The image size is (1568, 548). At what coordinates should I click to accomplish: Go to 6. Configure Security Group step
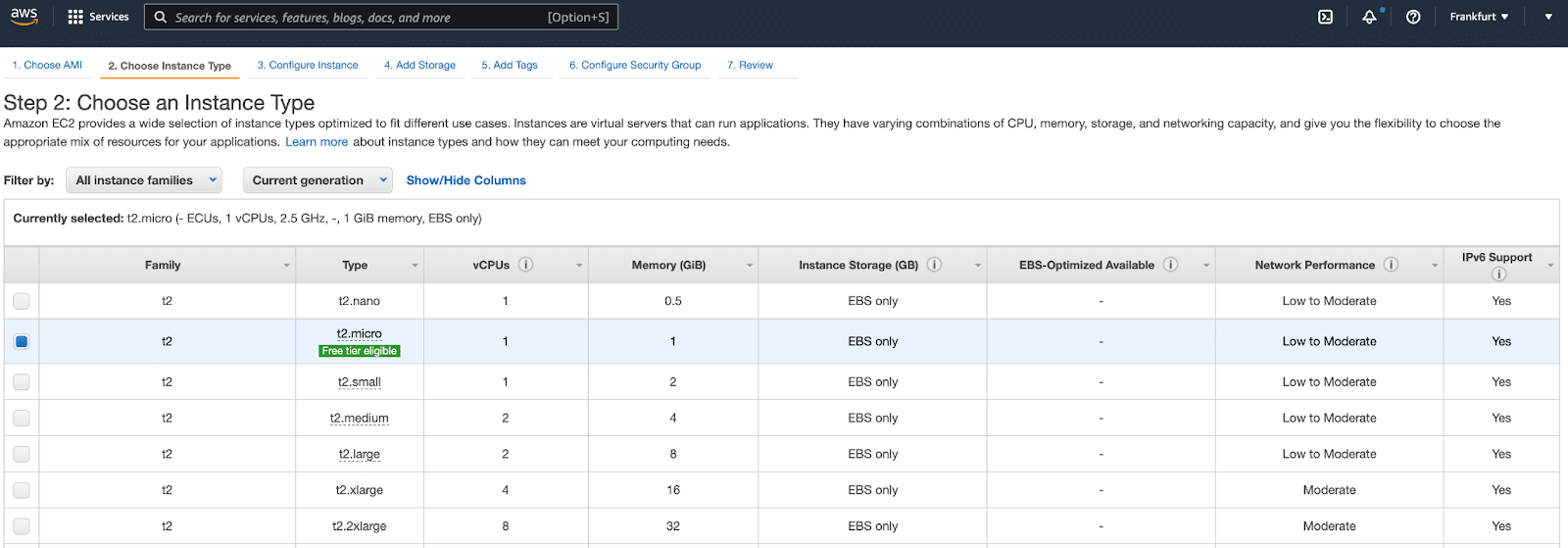tap(635, 66)
